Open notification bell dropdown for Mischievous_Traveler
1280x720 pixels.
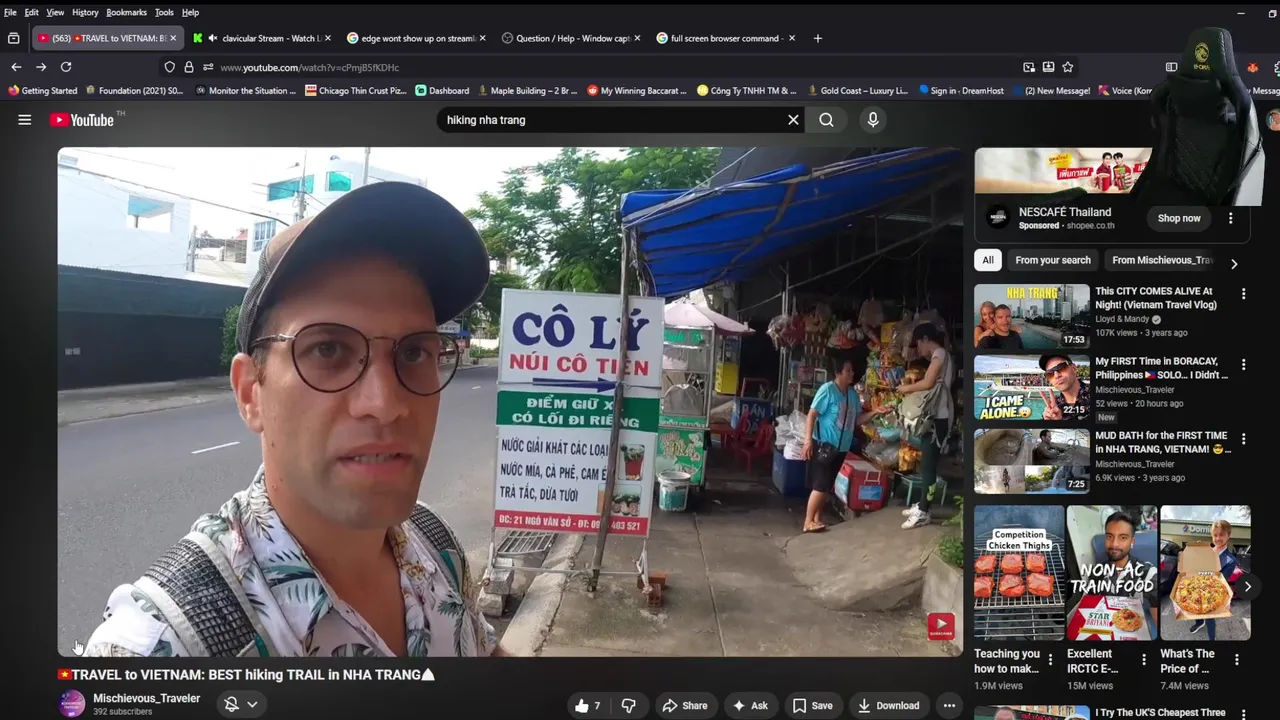pos(241,704)
